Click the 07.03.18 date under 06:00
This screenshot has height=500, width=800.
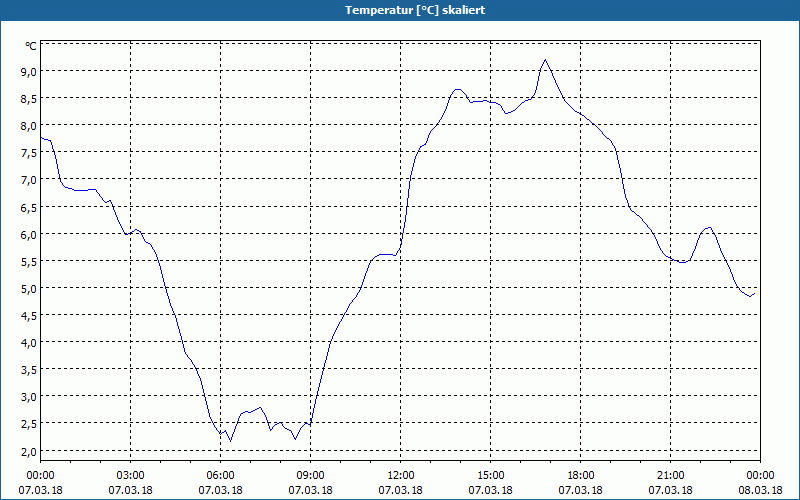pos(220,490)
